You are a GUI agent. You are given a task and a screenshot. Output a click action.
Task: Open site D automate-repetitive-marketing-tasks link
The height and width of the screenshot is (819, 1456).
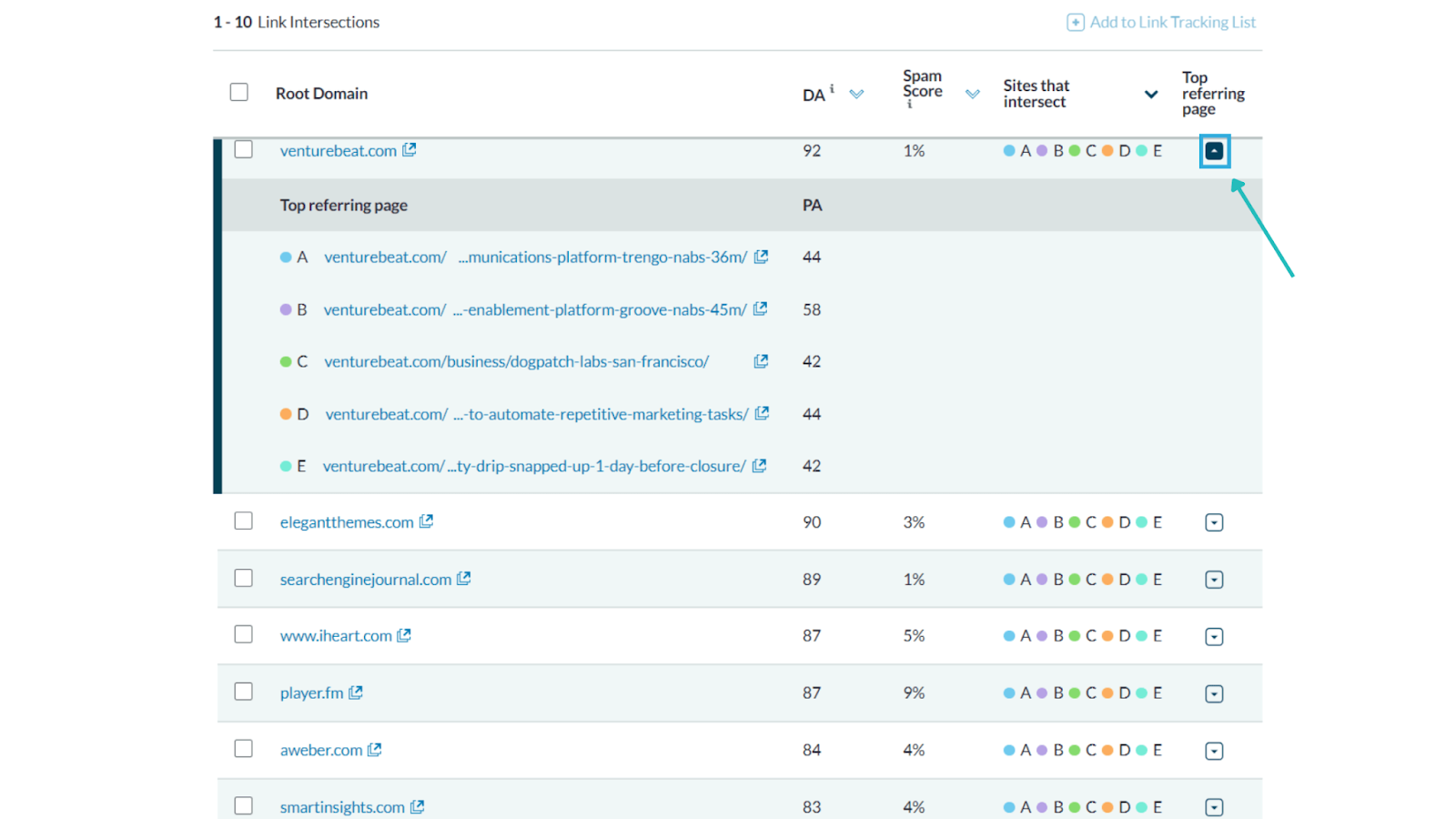[537, 415]
